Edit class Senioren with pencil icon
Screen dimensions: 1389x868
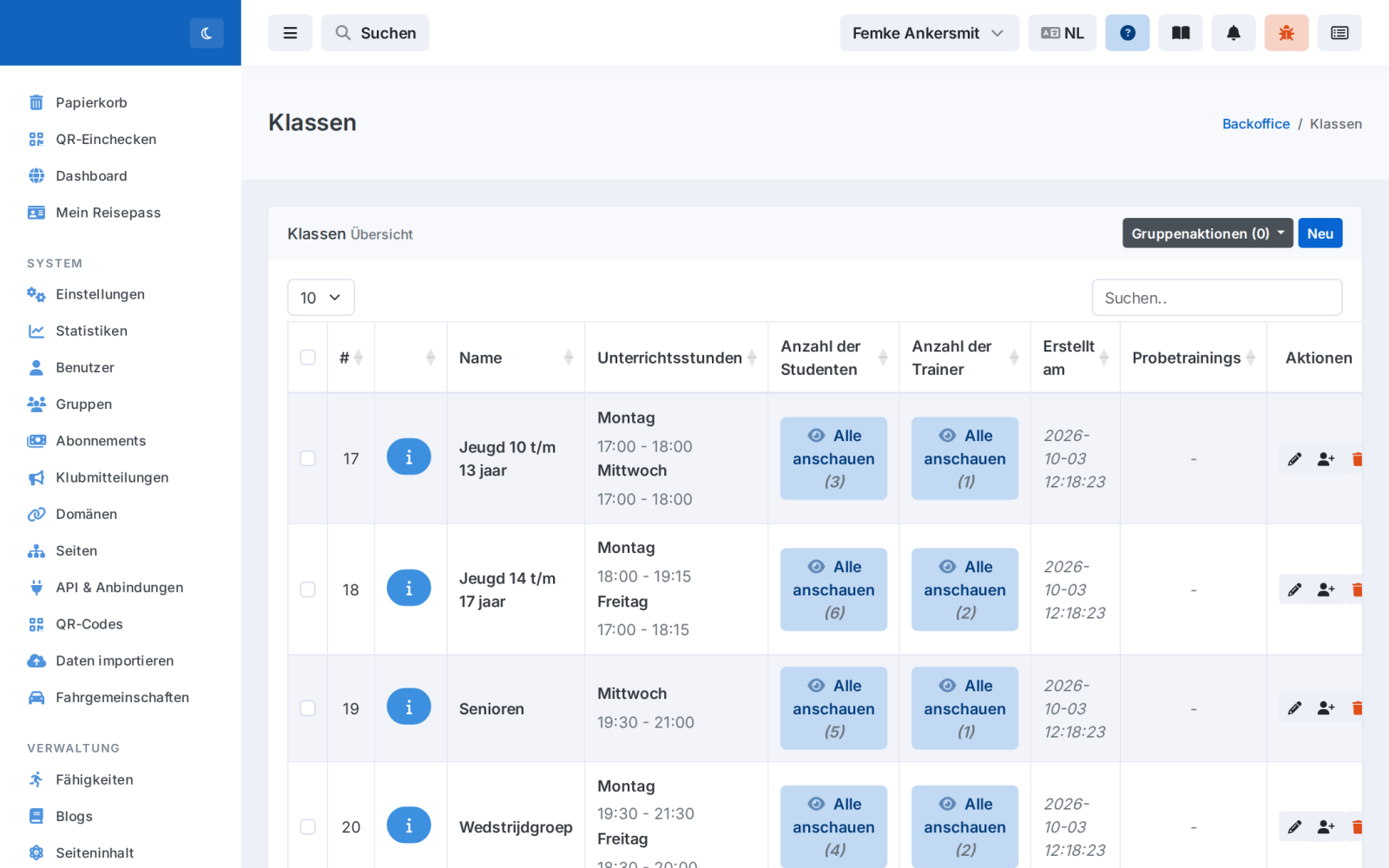1294,708
